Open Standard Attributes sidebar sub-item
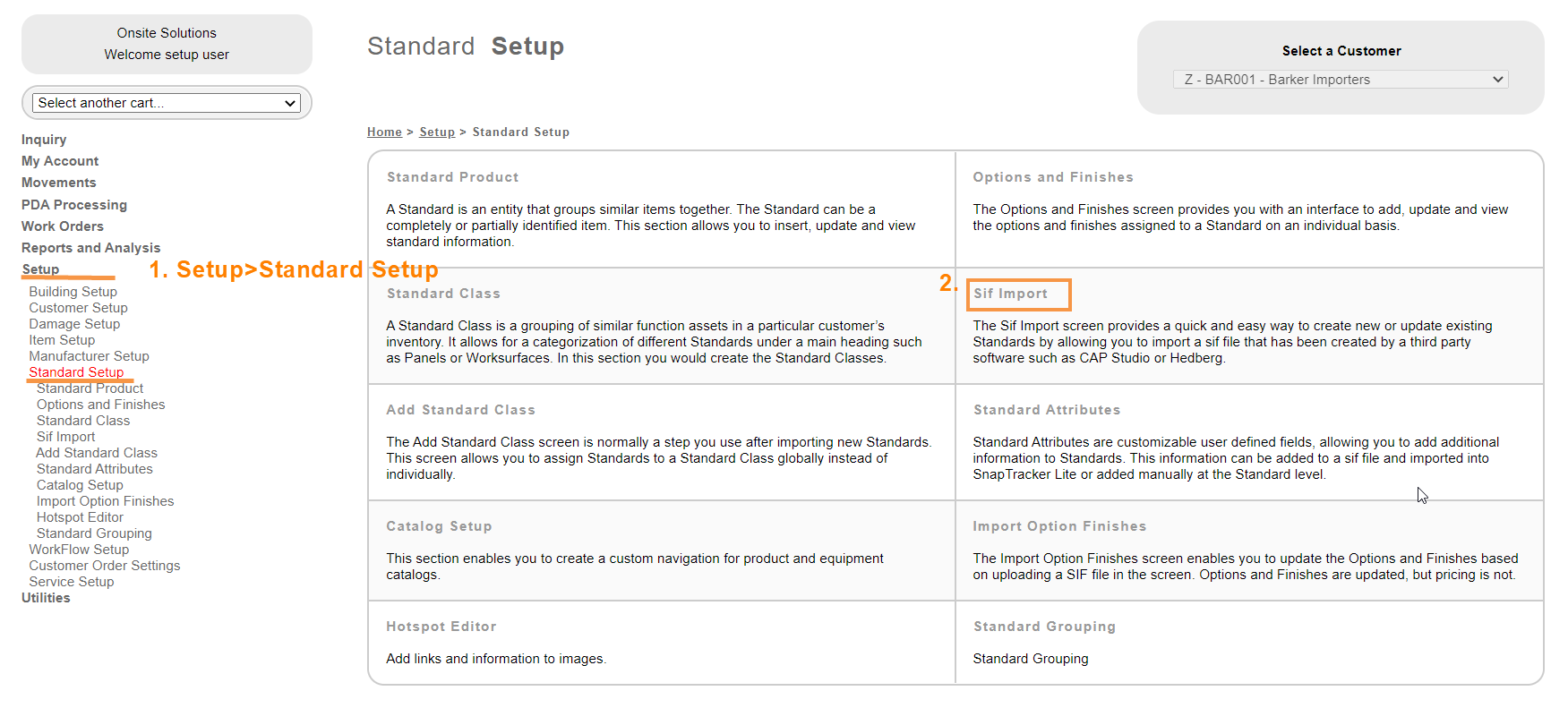This screenshot has width=1568, height=708. coord(95,468)
